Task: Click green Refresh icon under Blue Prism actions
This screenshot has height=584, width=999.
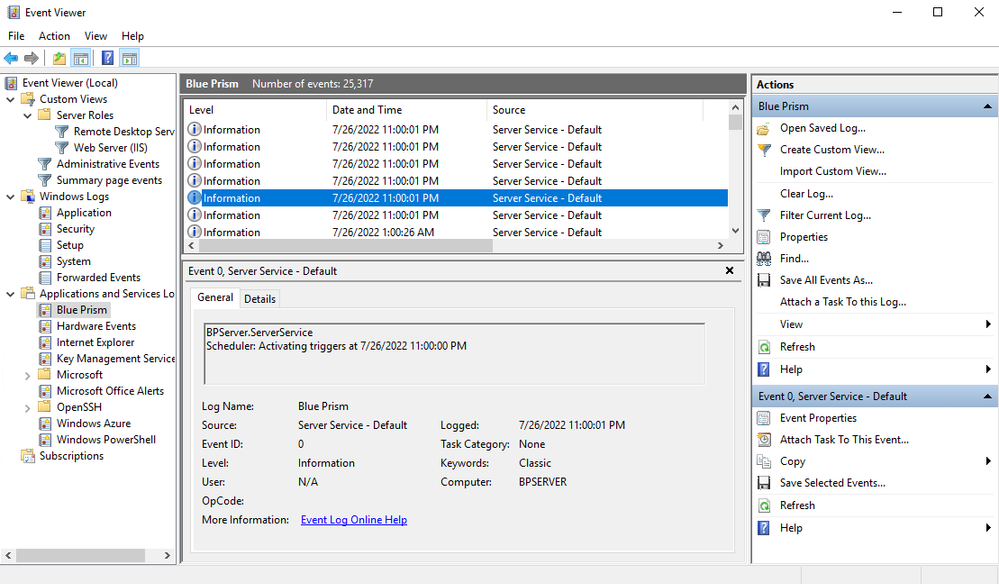Action: point(764,347)
